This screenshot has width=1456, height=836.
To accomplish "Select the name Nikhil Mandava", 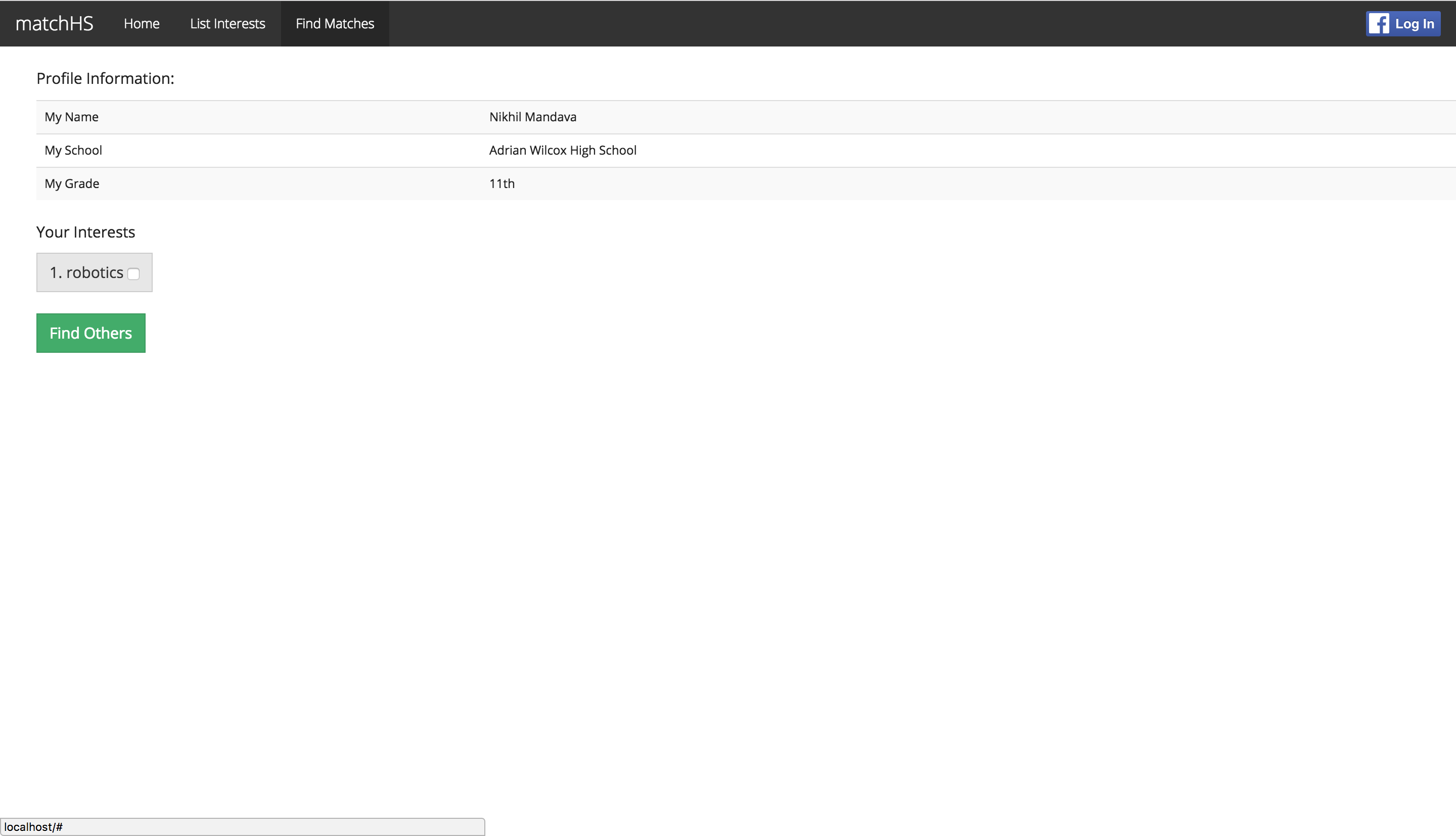I will click(x=532, y=117).
